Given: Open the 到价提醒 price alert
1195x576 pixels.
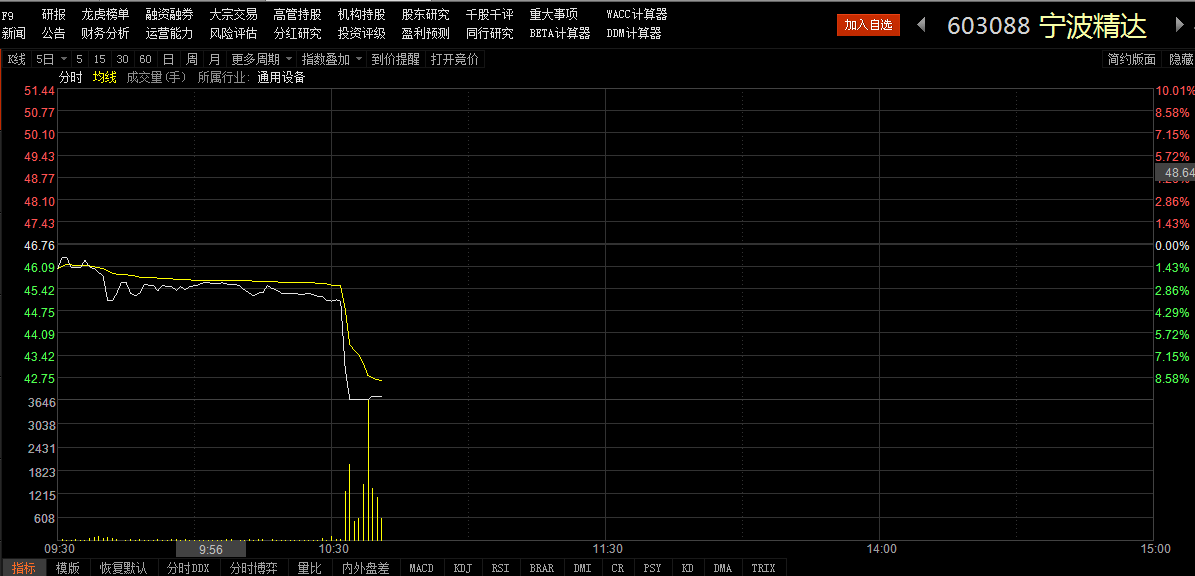Looking at the screenshot, I should [396, 59].
